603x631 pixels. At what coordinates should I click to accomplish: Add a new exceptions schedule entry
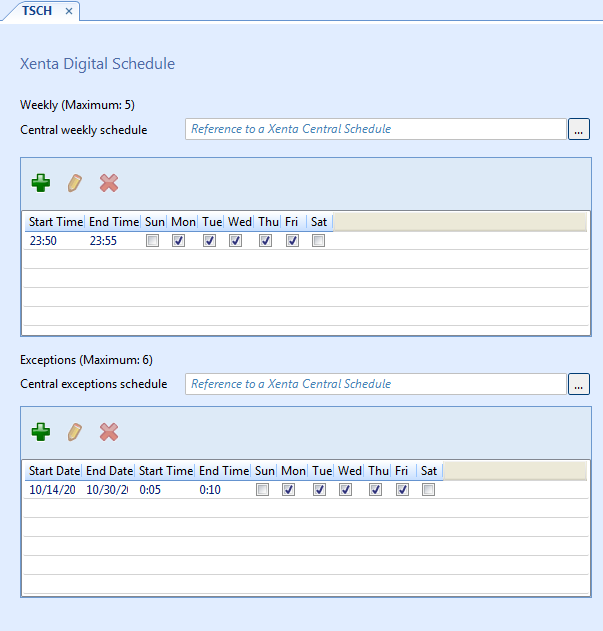click(41, 432)
